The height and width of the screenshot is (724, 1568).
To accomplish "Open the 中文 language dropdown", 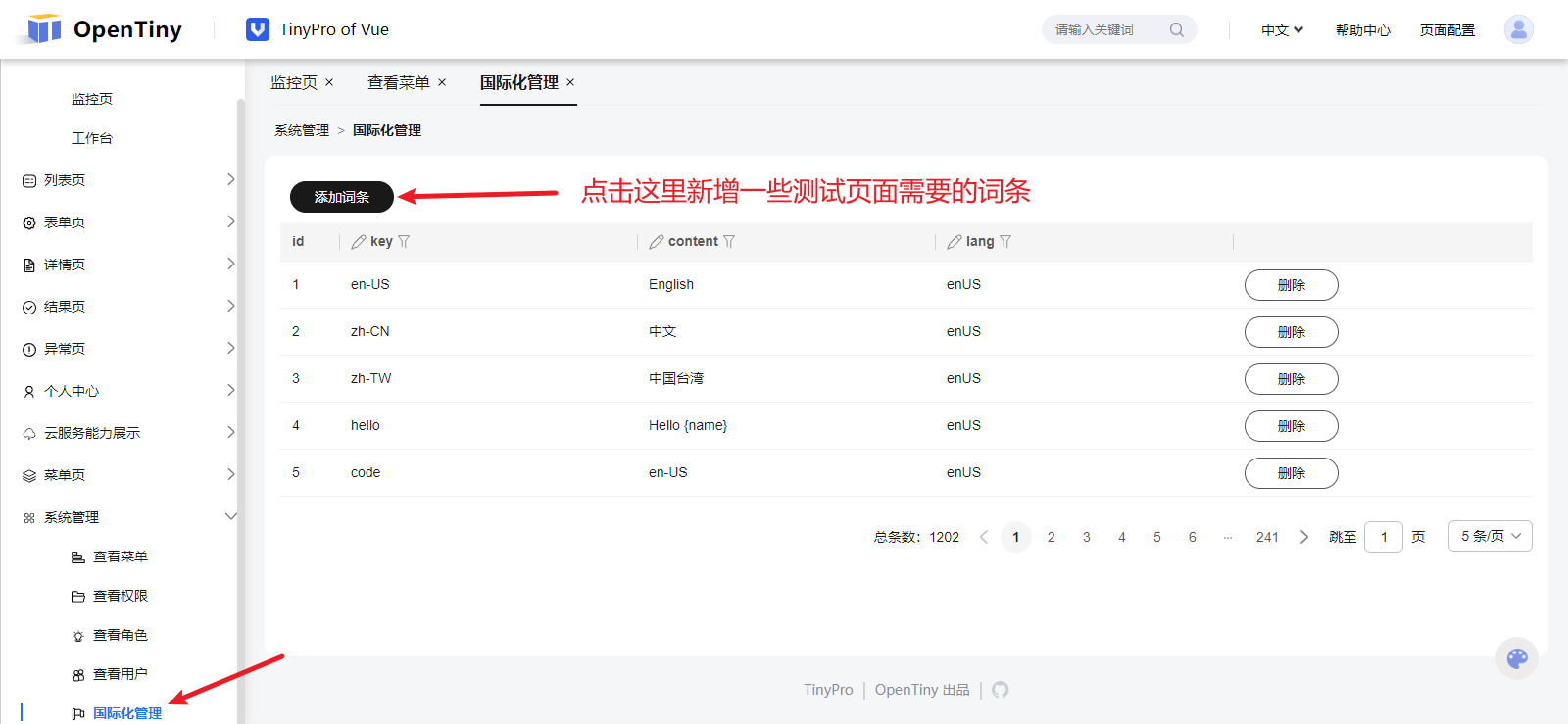I will [1282, 30].
